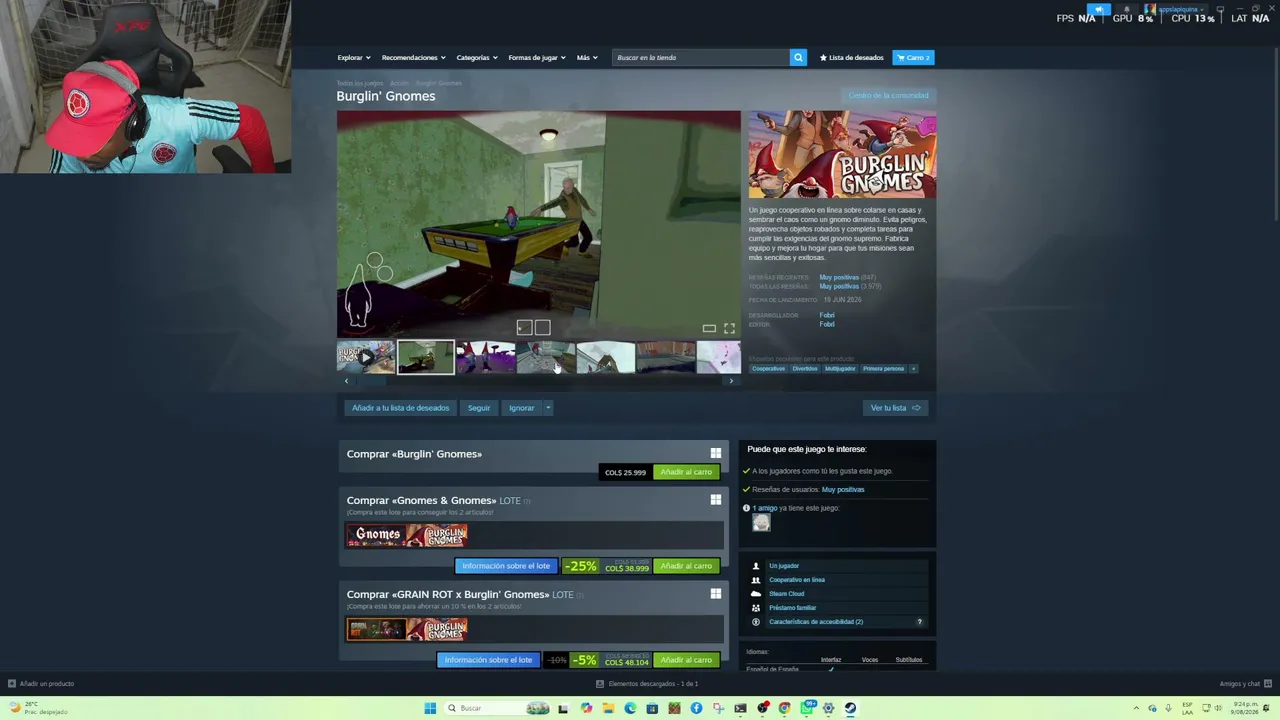Viewport: 1280px width, 720px height.
Task: Open Lista de deseados wishlist
Action: (x=851, y=57)
